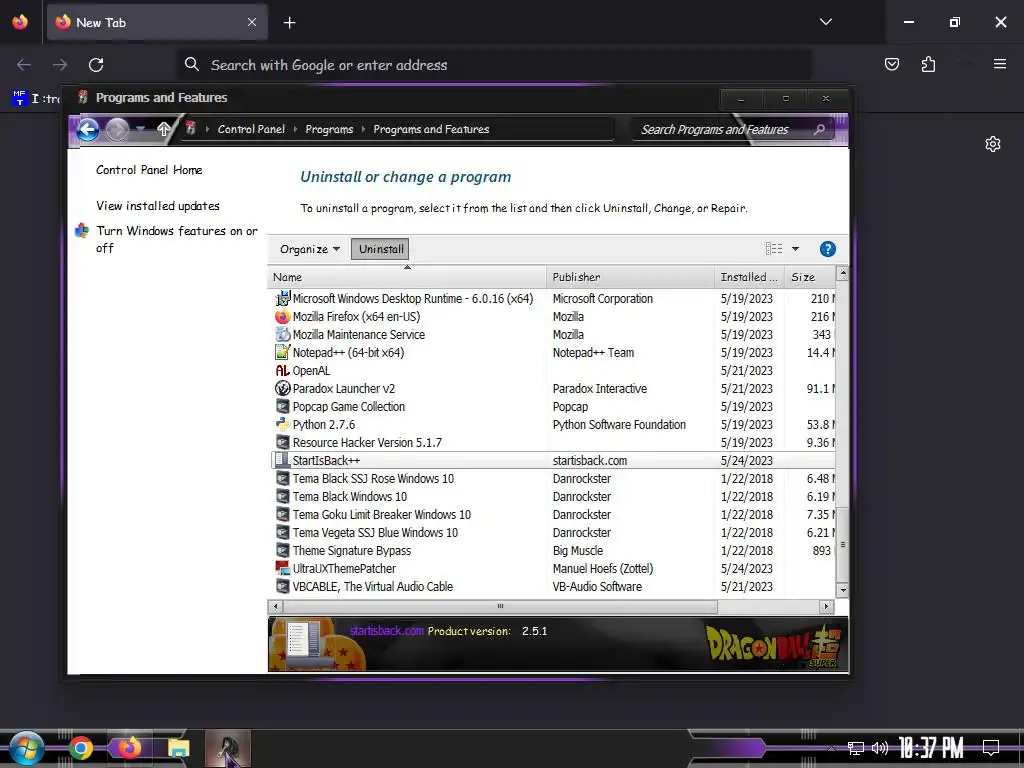Screen dimensions: 1024x768
Task: Open Turn Windows features on or off
Action: [177, 239]
